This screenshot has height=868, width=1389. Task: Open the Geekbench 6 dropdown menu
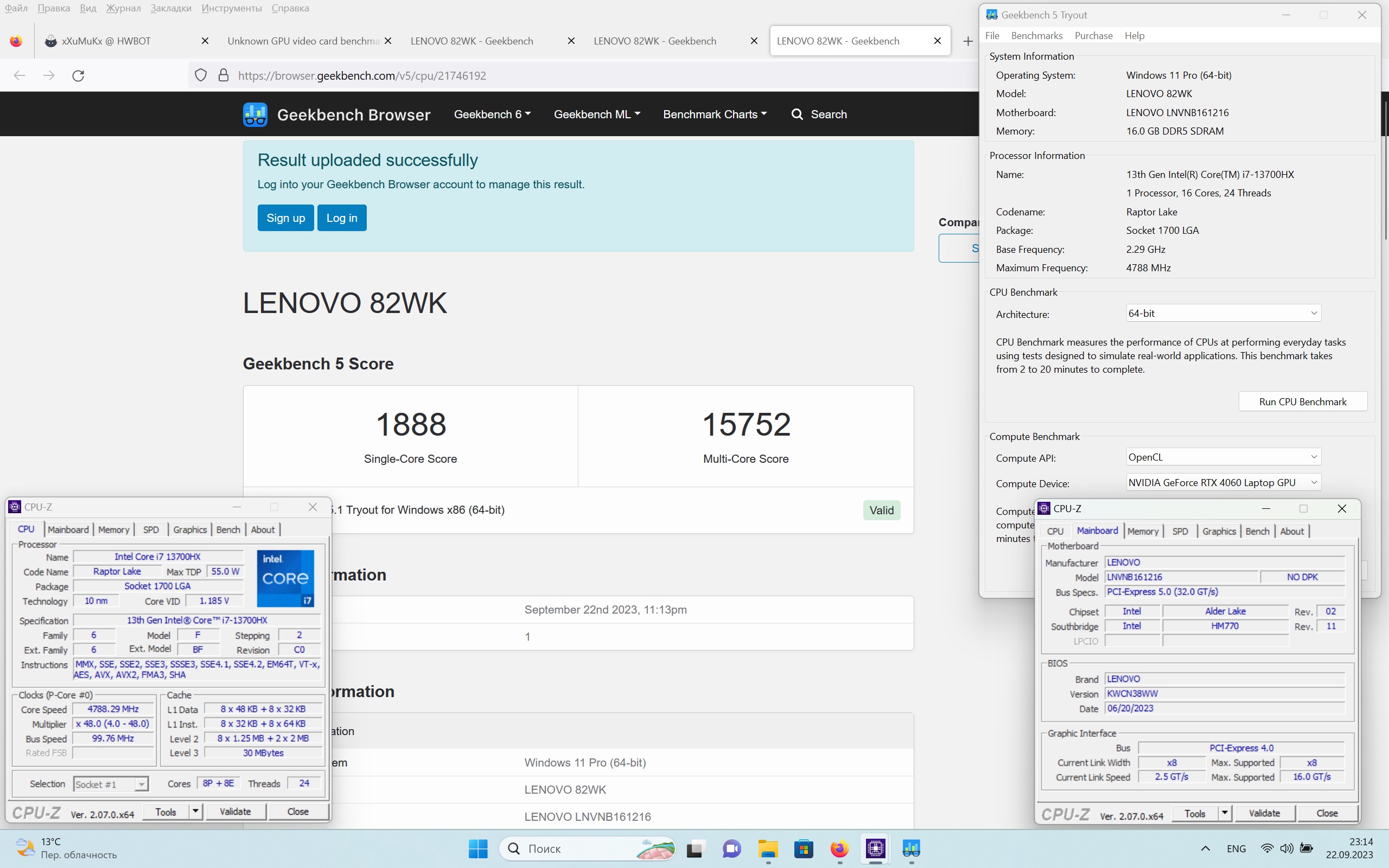(x=492, y=114)
